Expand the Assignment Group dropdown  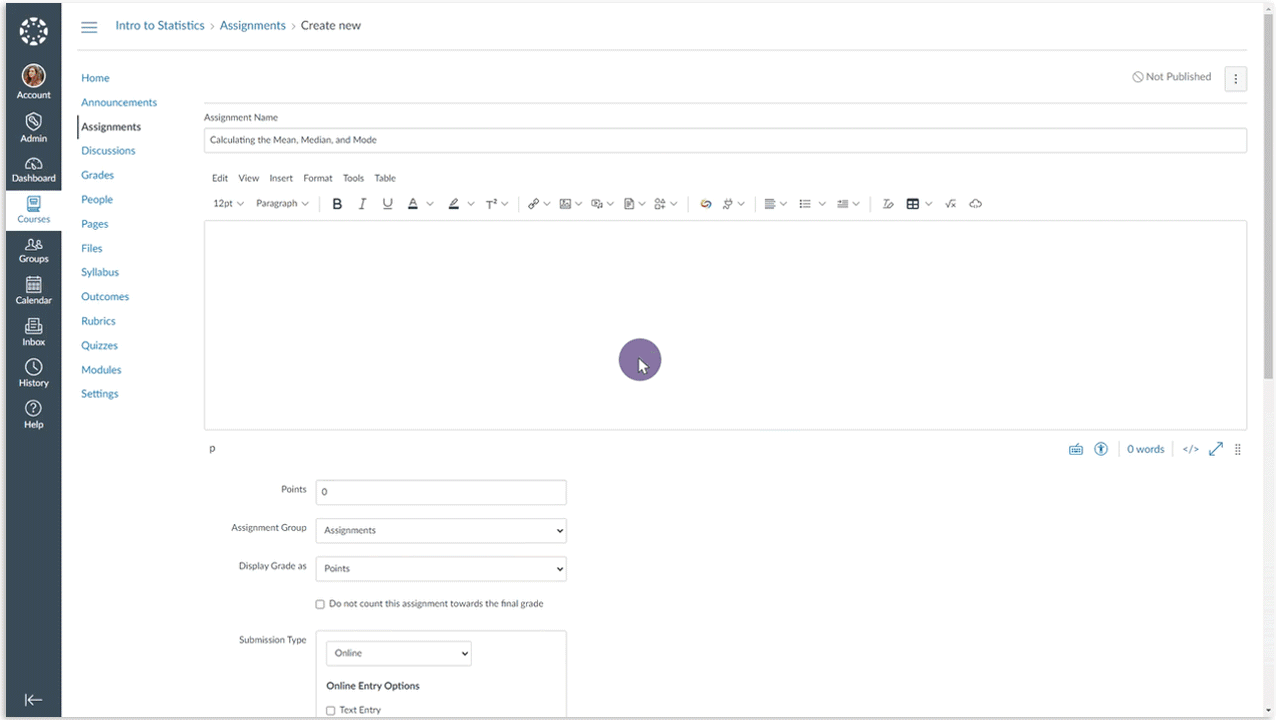tap(441, 530)
